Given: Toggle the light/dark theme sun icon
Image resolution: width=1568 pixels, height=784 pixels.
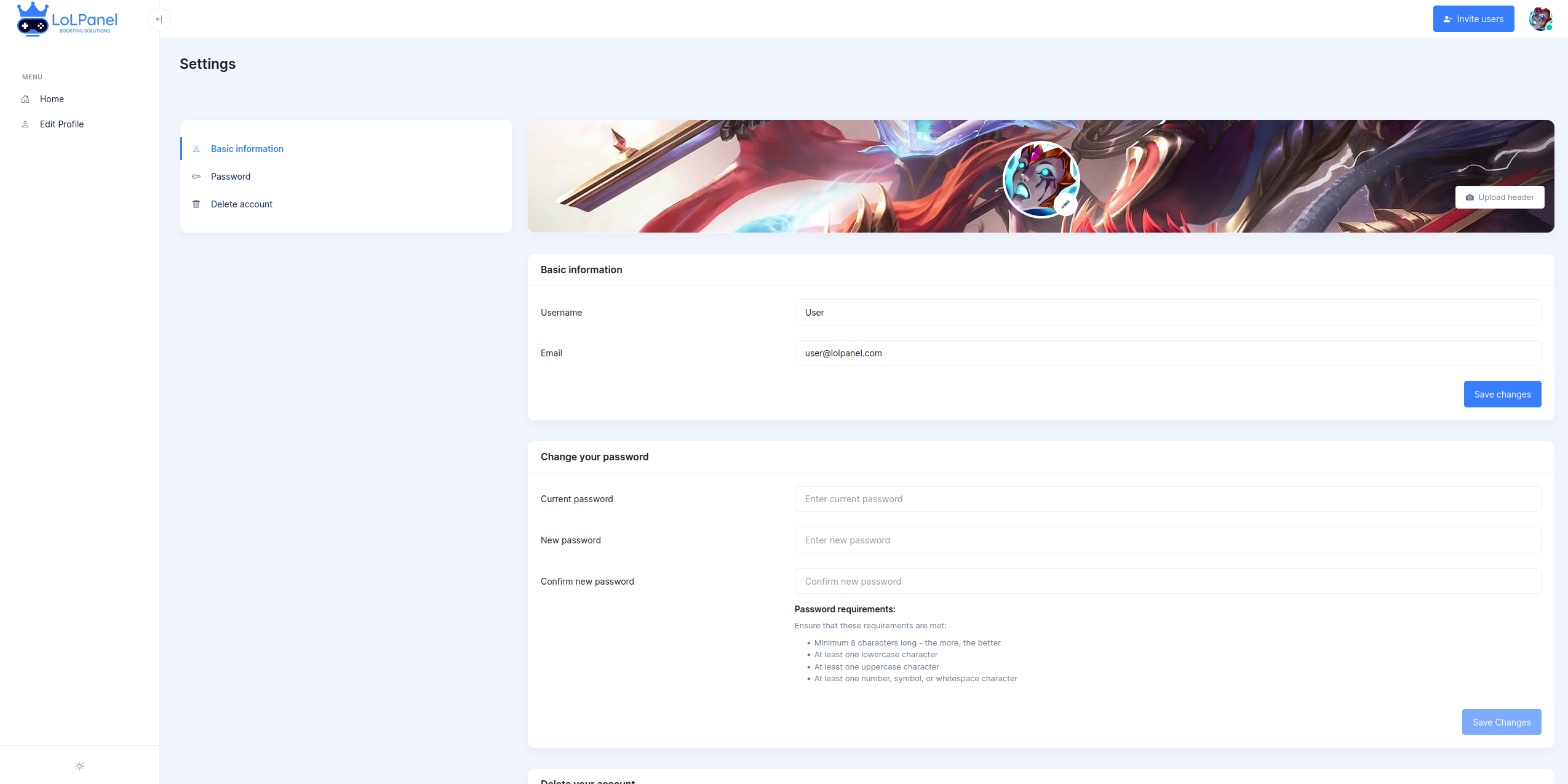Looking at the screenshot, I should click(x=79, y=766).
